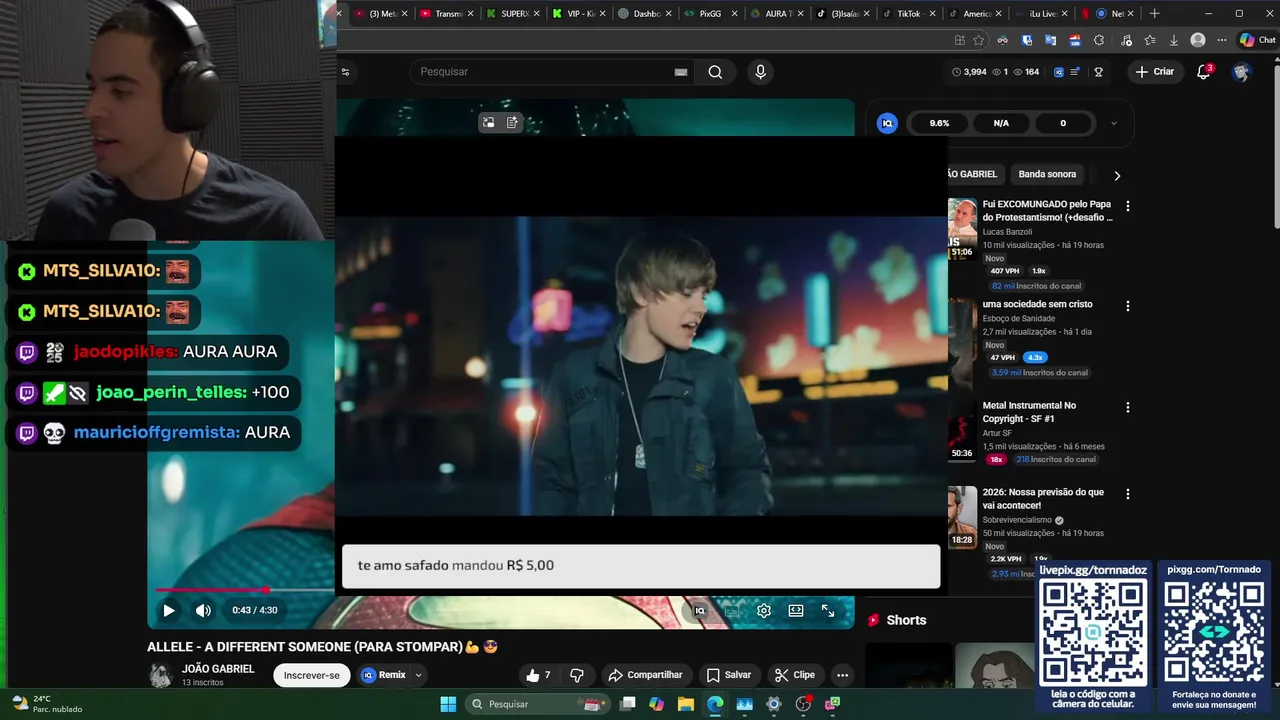Click the video progress bar red scrubber
Viewport: 1280px width, 720px height.
[266, 590]
